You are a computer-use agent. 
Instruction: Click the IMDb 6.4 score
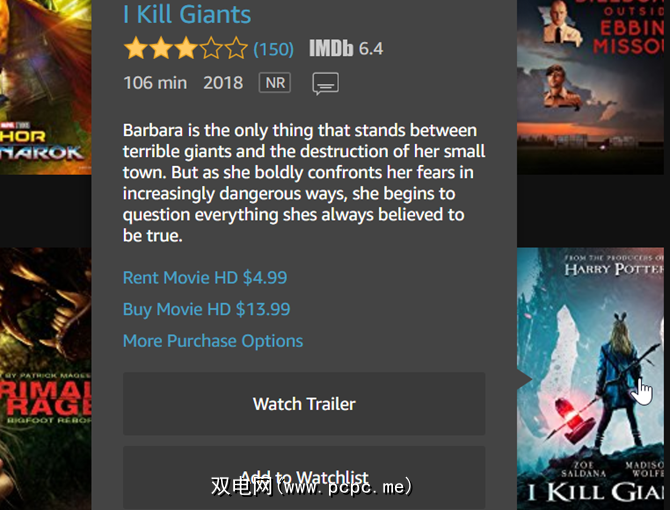click(371, 49)
